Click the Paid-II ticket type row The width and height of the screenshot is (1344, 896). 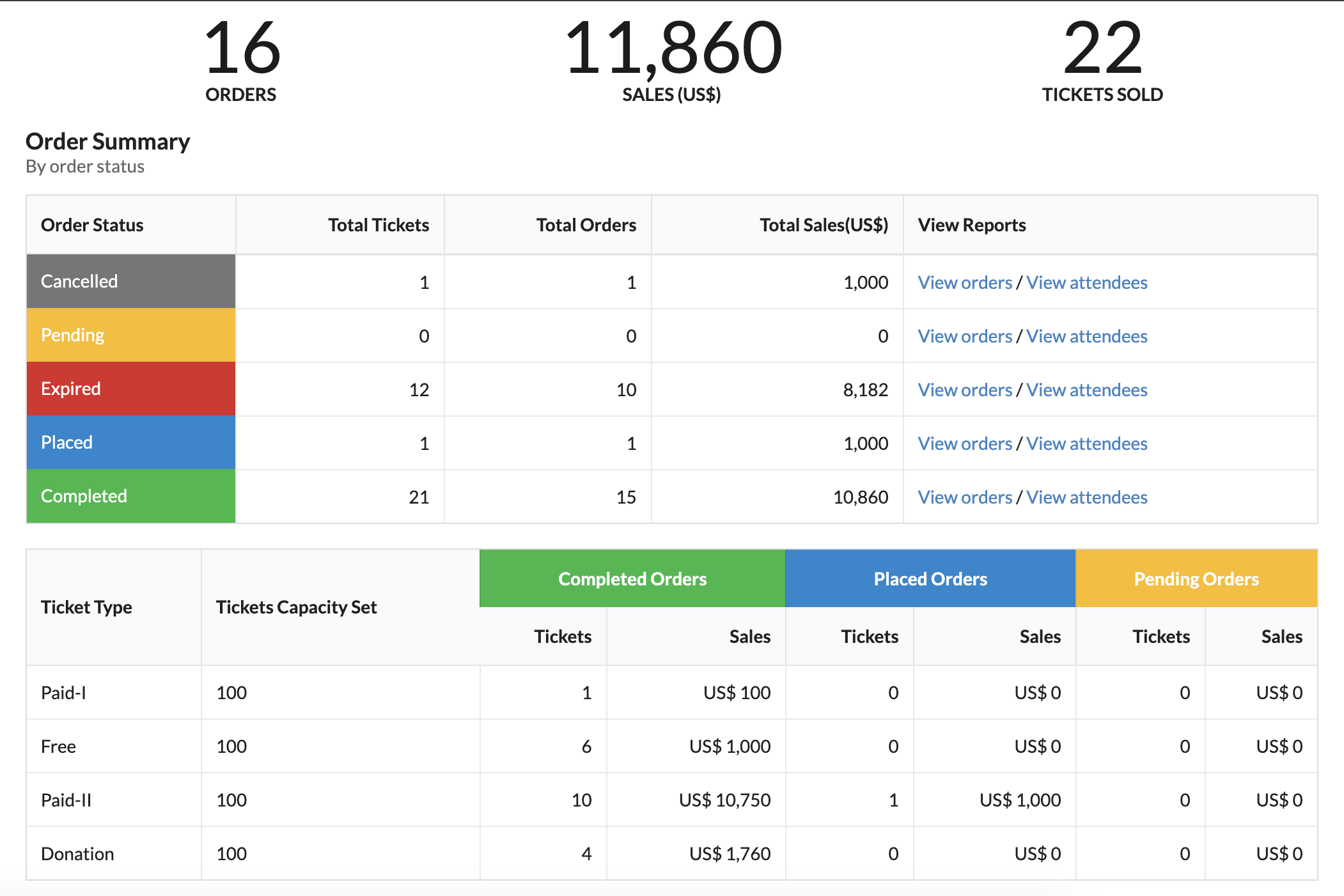pos(672,800)
